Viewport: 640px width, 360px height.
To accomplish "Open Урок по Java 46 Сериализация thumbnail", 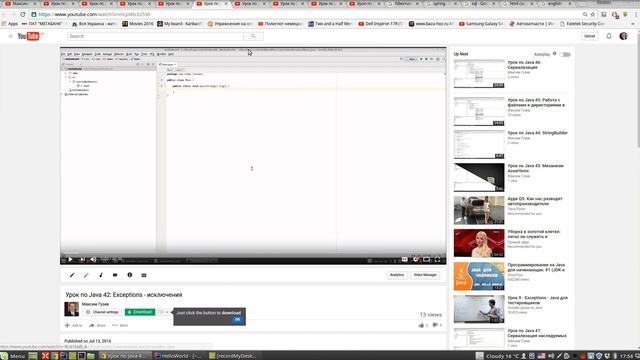I will [479, 73].
